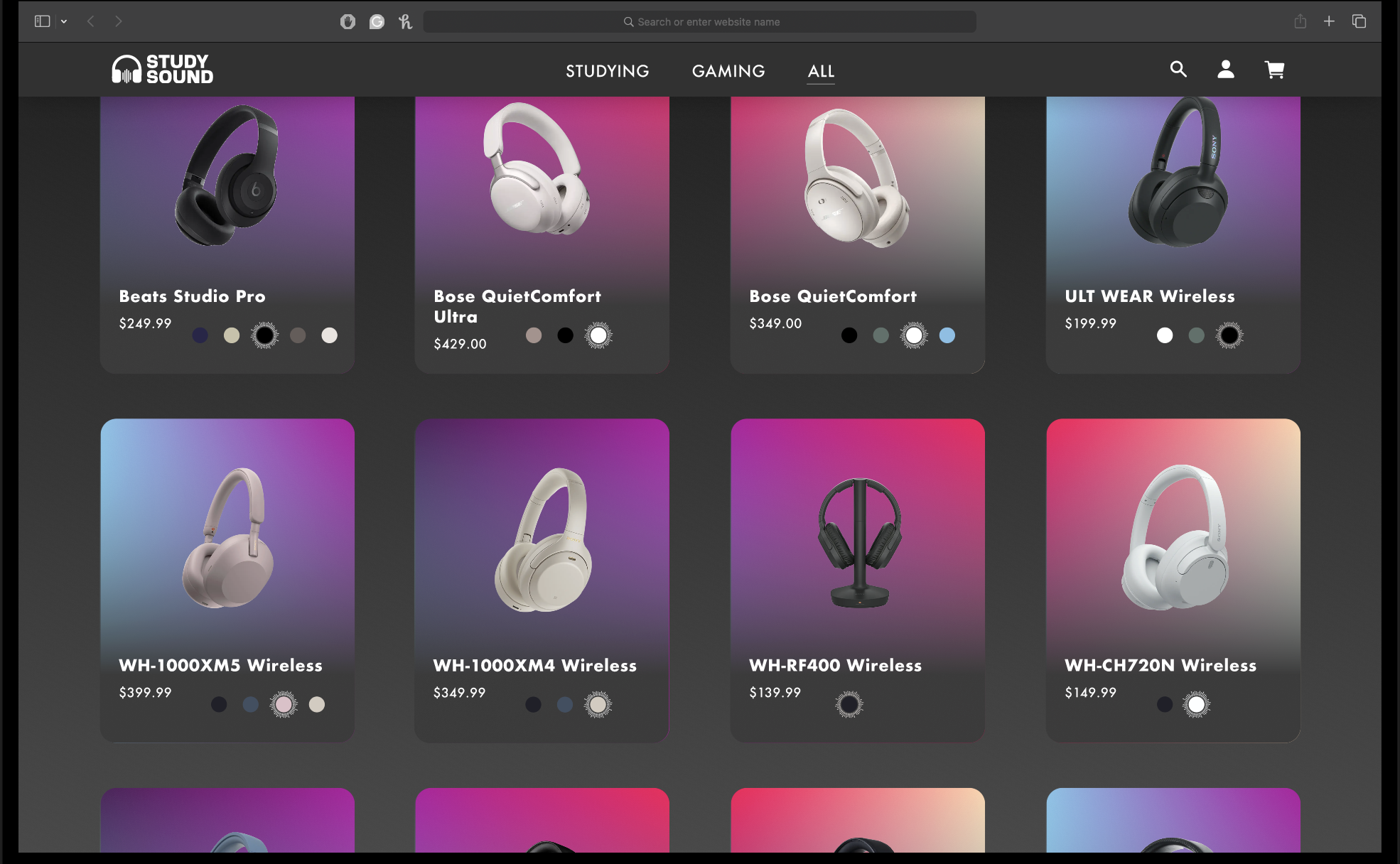This screenshot has width=1400, height=864.
Task: Click the Safari share icon
Action: coord(1300,21)
